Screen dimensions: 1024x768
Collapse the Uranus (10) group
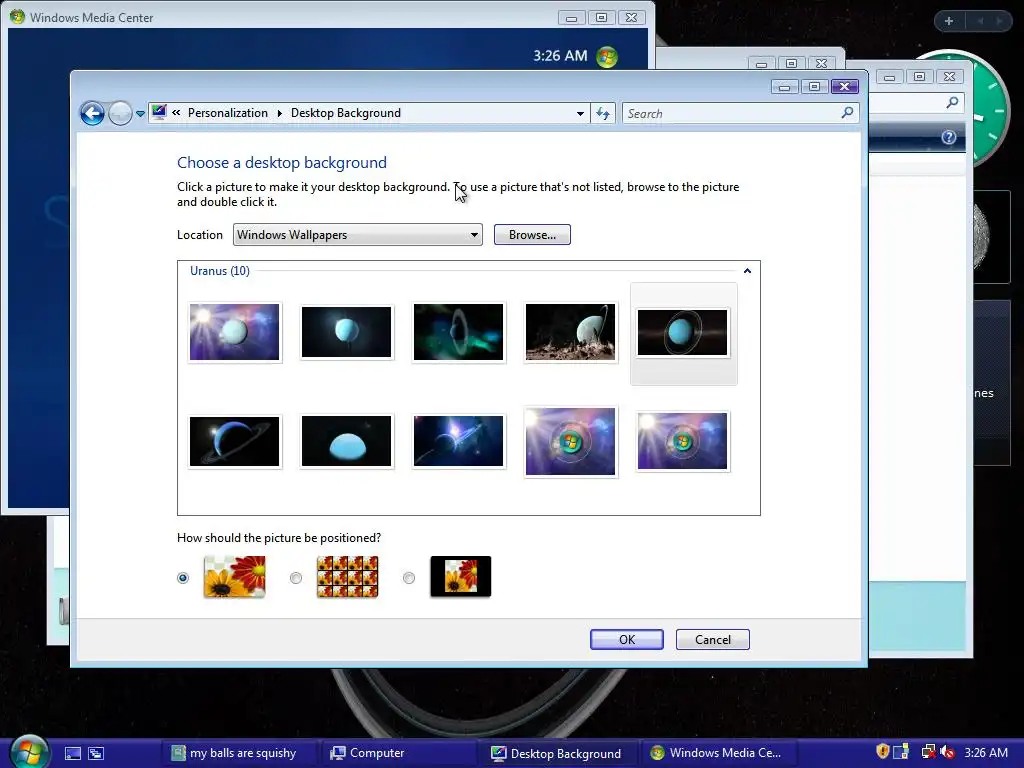tap(747, 271)
